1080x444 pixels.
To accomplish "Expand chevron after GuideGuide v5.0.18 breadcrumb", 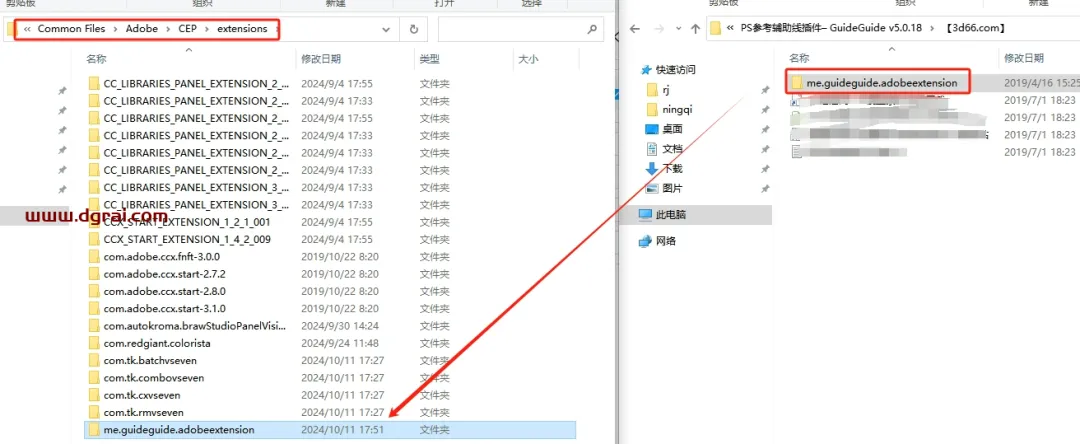I will [x=933, y=29].
